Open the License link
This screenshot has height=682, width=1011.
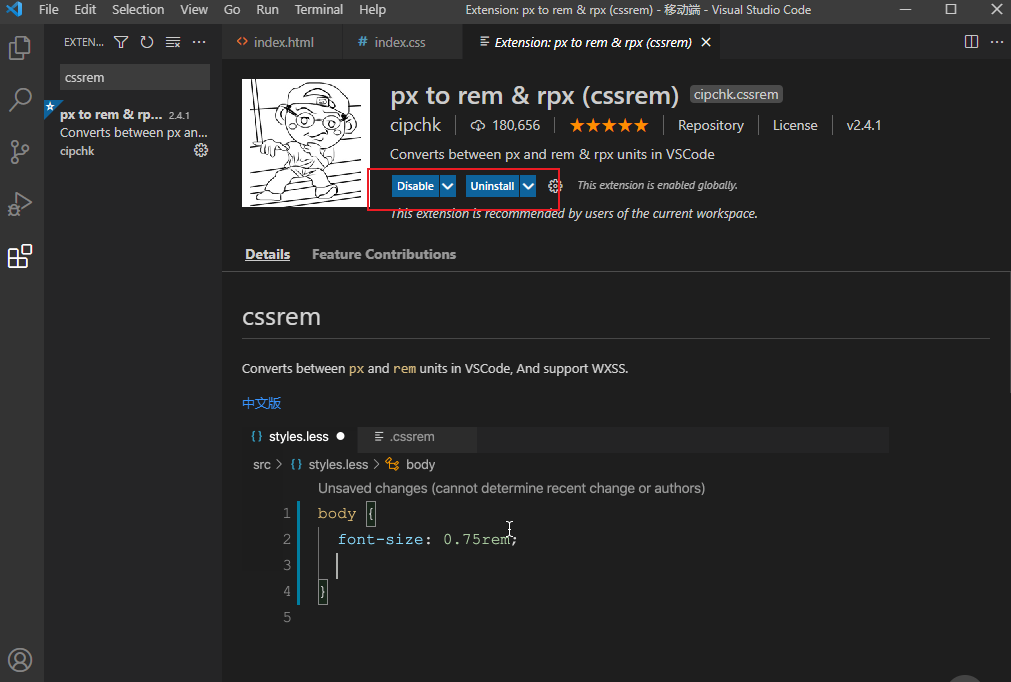pos(795,126)
